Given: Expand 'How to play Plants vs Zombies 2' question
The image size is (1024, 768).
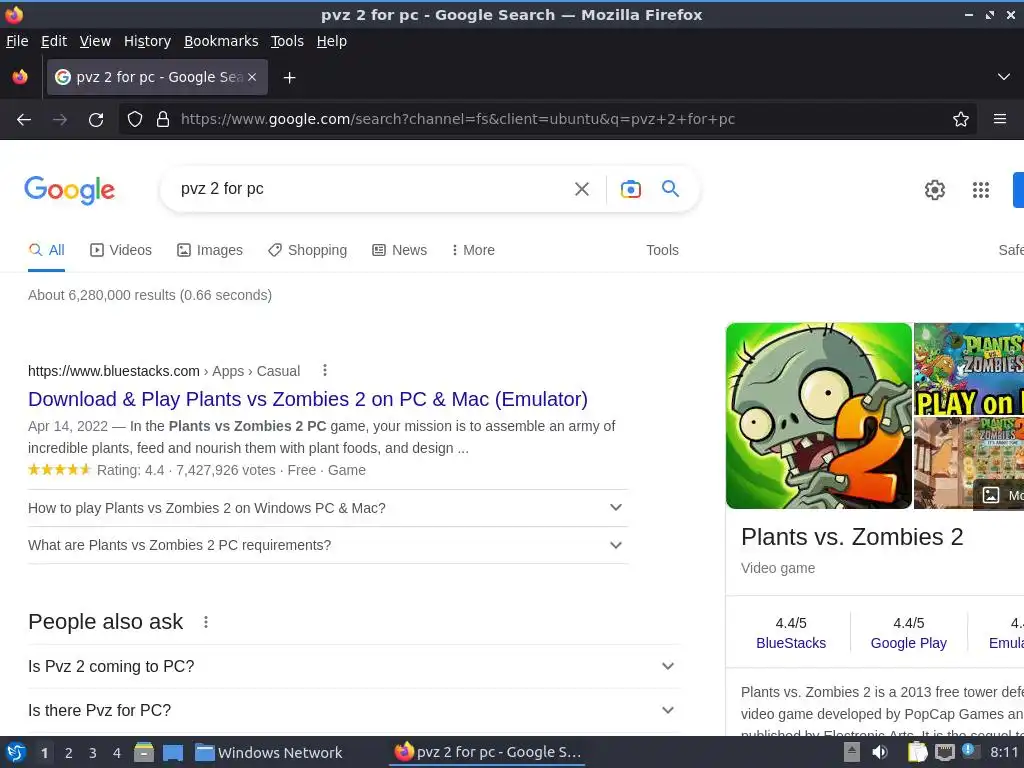Looking at the screenshot, I should pos(328,508).
